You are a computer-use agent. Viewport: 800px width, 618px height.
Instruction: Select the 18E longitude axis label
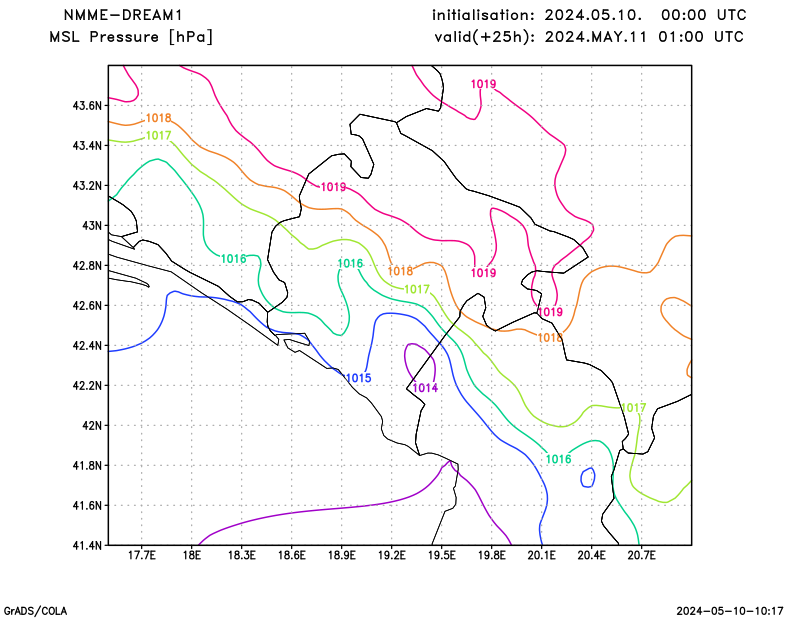[x=191, y=555]
